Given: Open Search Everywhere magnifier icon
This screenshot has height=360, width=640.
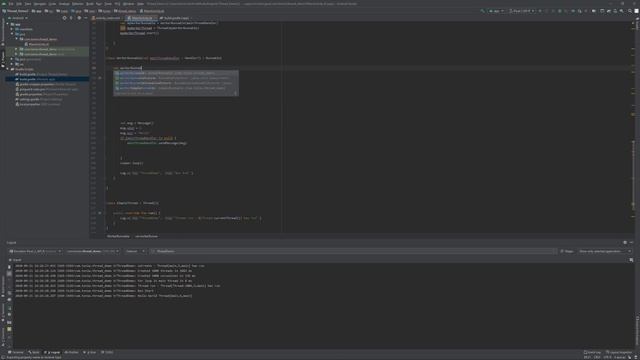Looking at the screenshot, I should [630, 11].
